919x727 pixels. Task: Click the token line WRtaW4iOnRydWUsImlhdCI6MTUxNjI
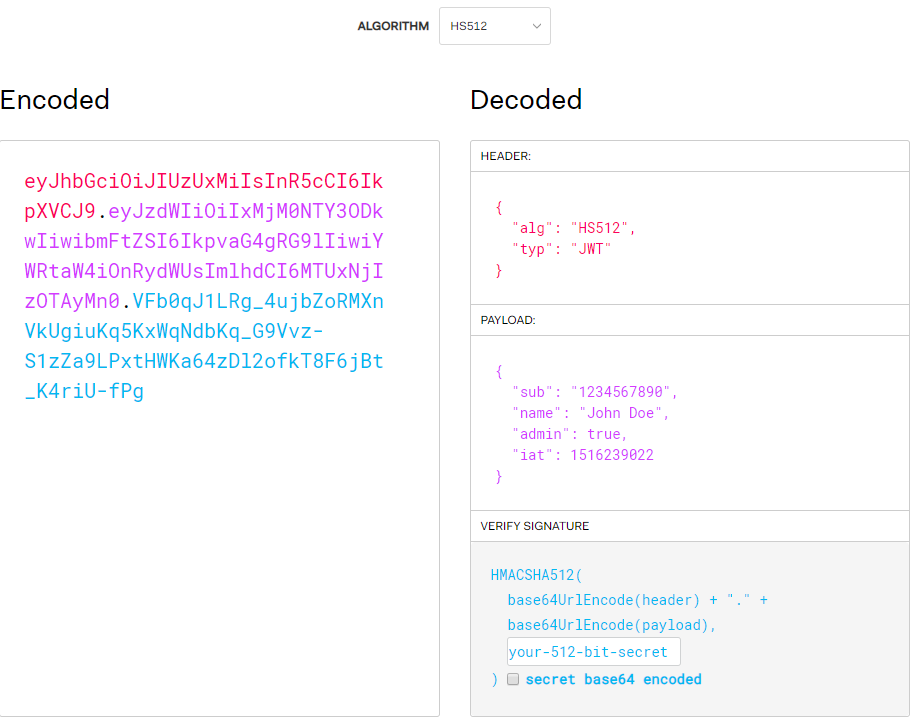(203, 271)
